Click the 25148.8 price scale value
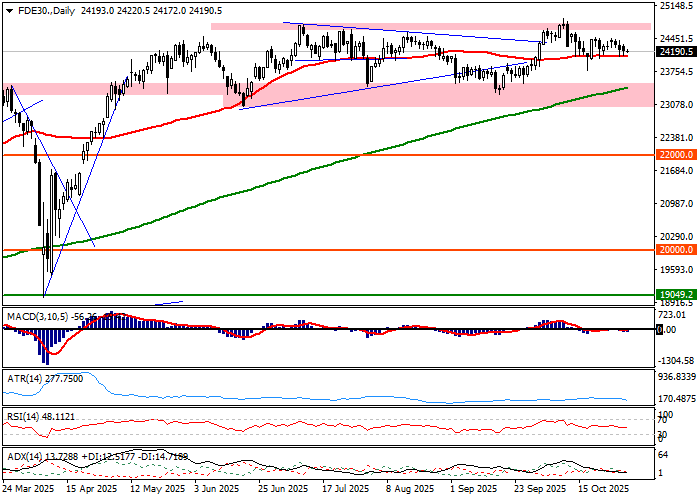Viewport: 700px width, 500px height. tap(677, 6)
